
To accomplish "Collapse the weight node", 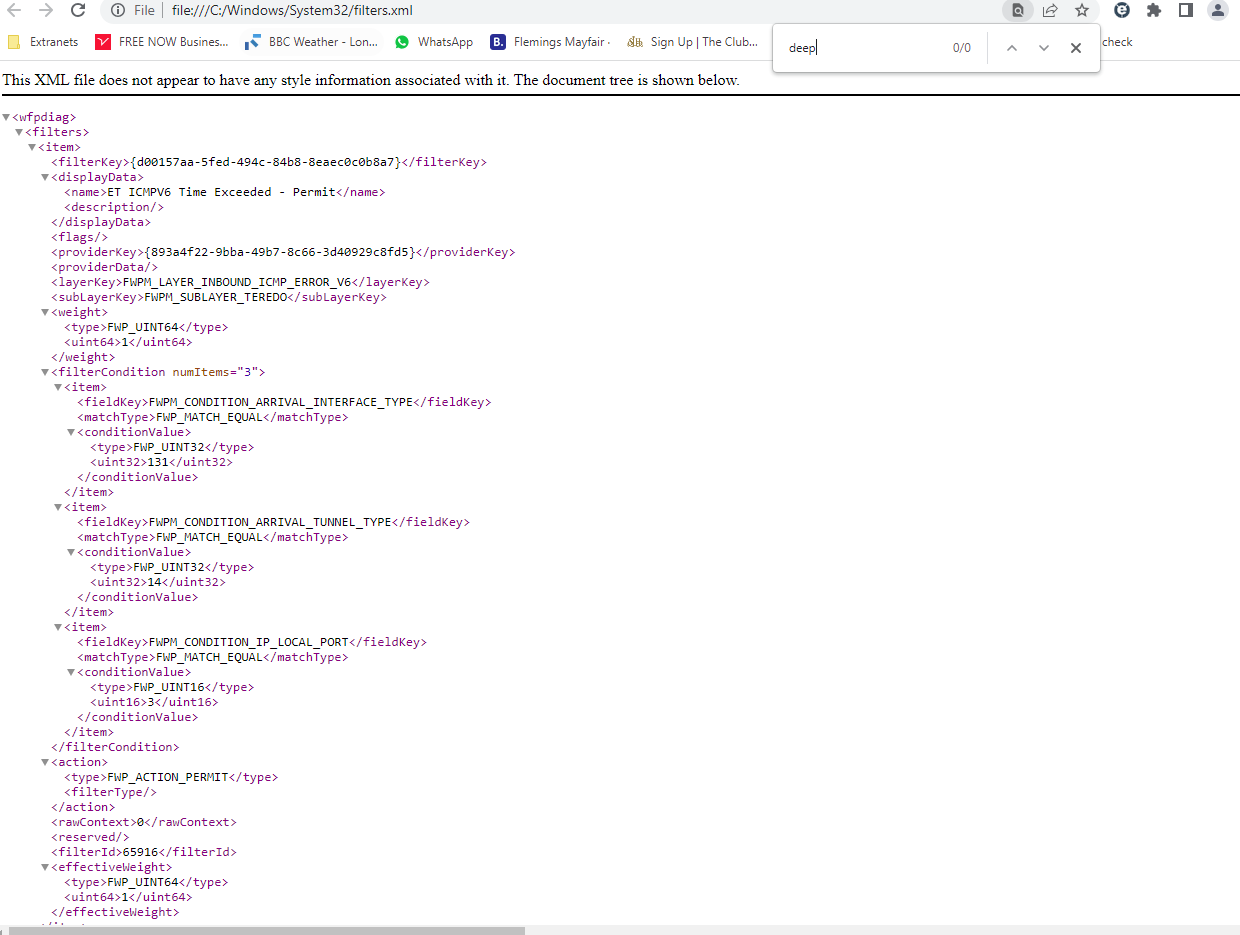I will tap(45, 312).
